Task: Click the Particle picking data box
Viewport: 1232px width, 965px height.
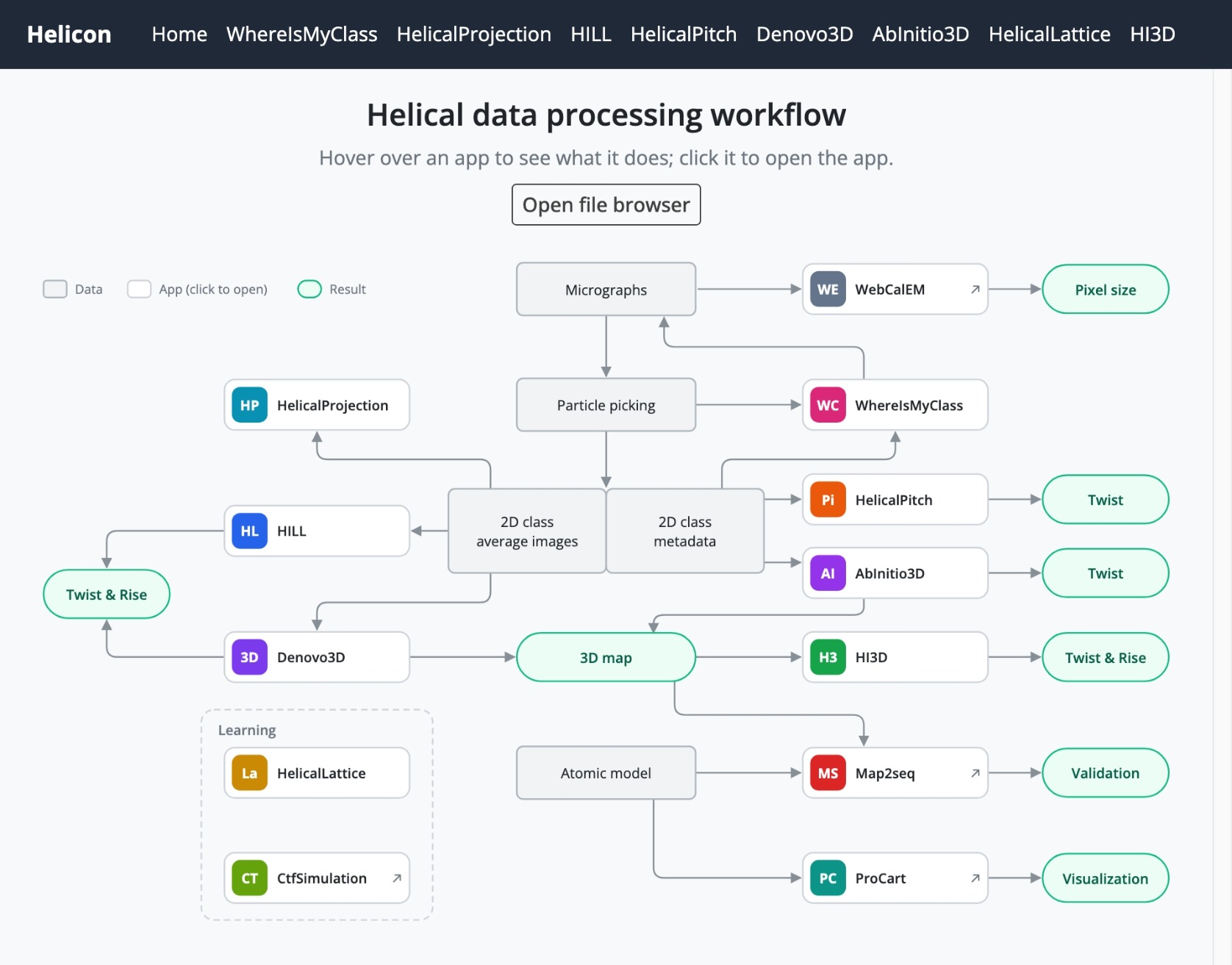Action: coord(606,405)
